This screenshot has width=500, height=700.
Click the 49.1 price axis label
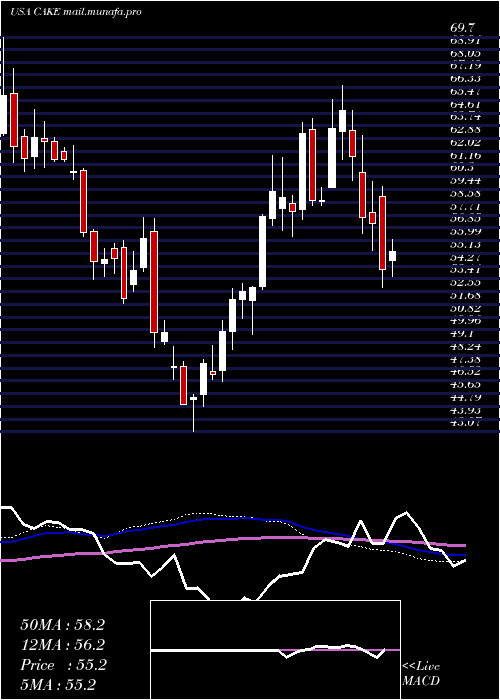click(462, 333)
